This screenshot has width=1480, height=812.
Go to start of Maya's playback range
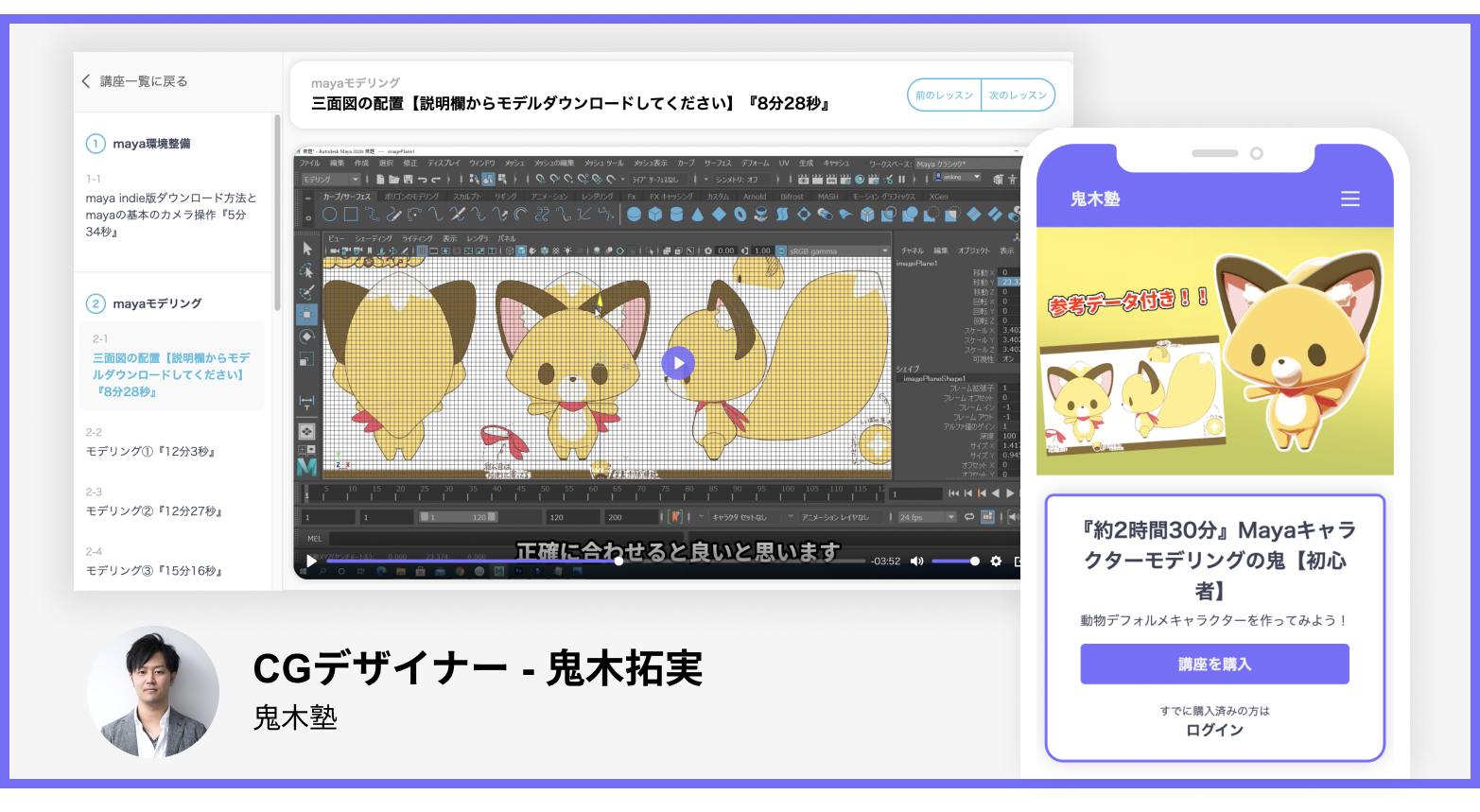tap(953, 493)
